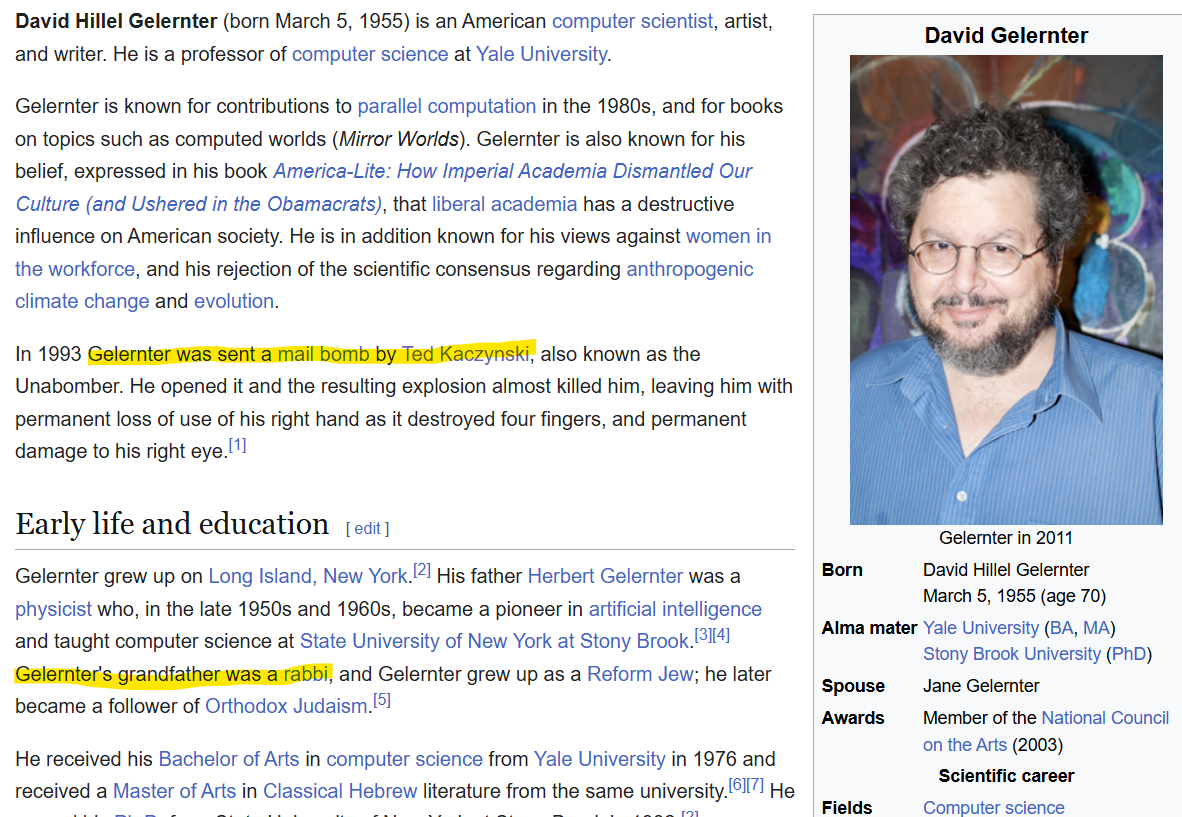The width and height of the screenshot is (1182, 817).
Task: Visit 'Stony Brook University' in the infobox
Action: [1012, 654]
